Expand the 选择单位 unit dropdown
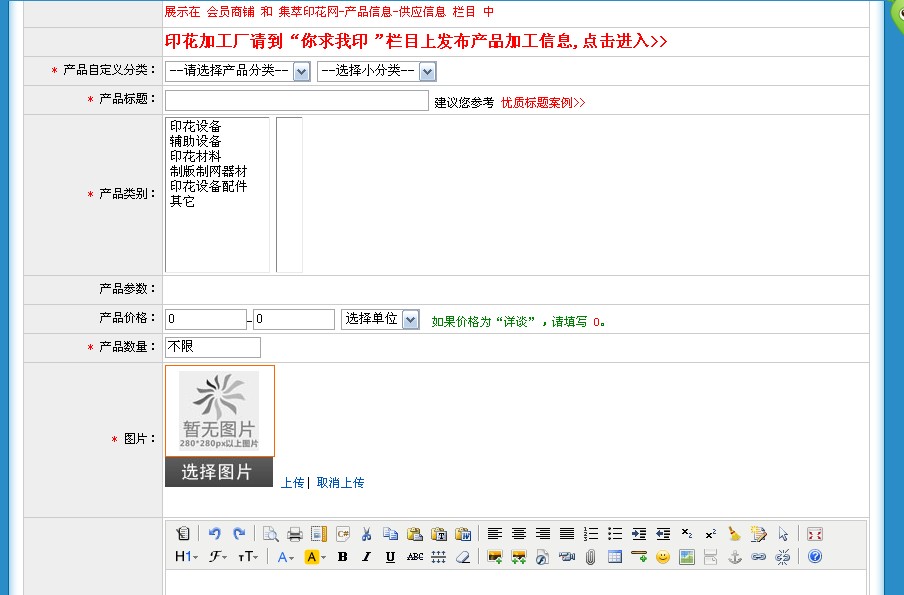This screenshot has height=595, width=904. (380, 319)
